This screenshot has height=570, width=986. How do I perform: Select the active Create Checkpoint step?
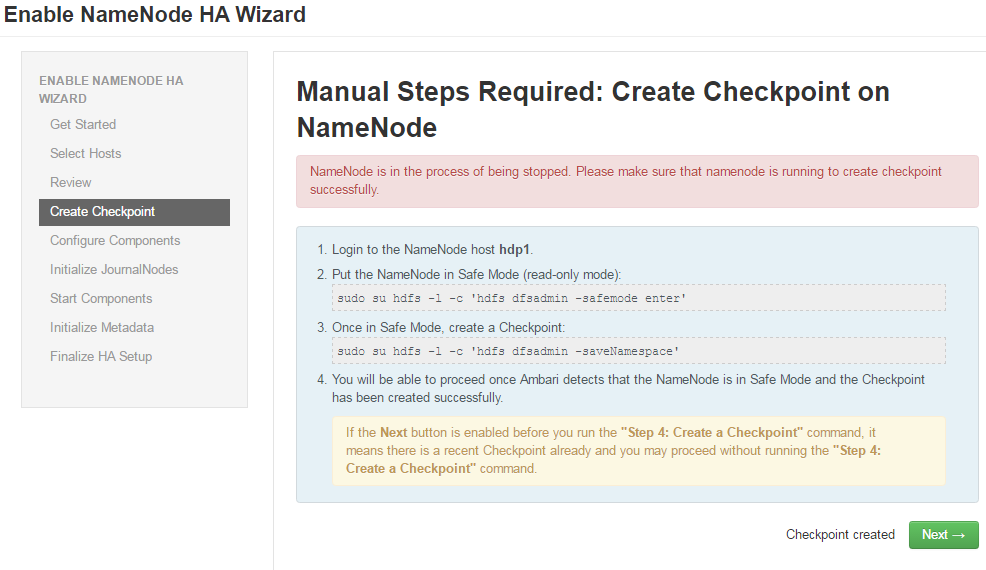135,212
